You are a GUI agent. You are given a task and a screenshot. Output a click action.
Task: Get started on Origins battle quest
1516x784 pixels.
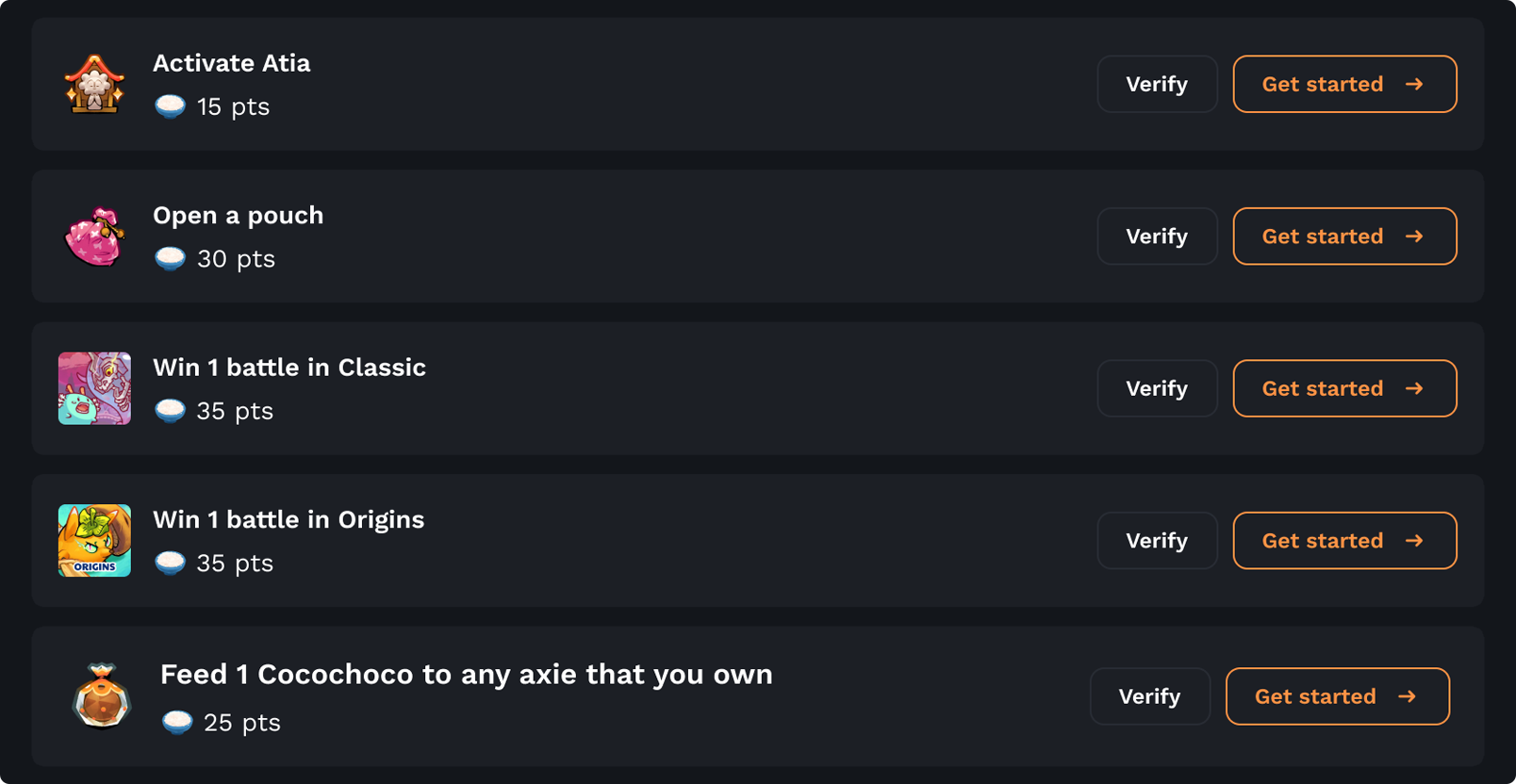tap(1344, 541)
